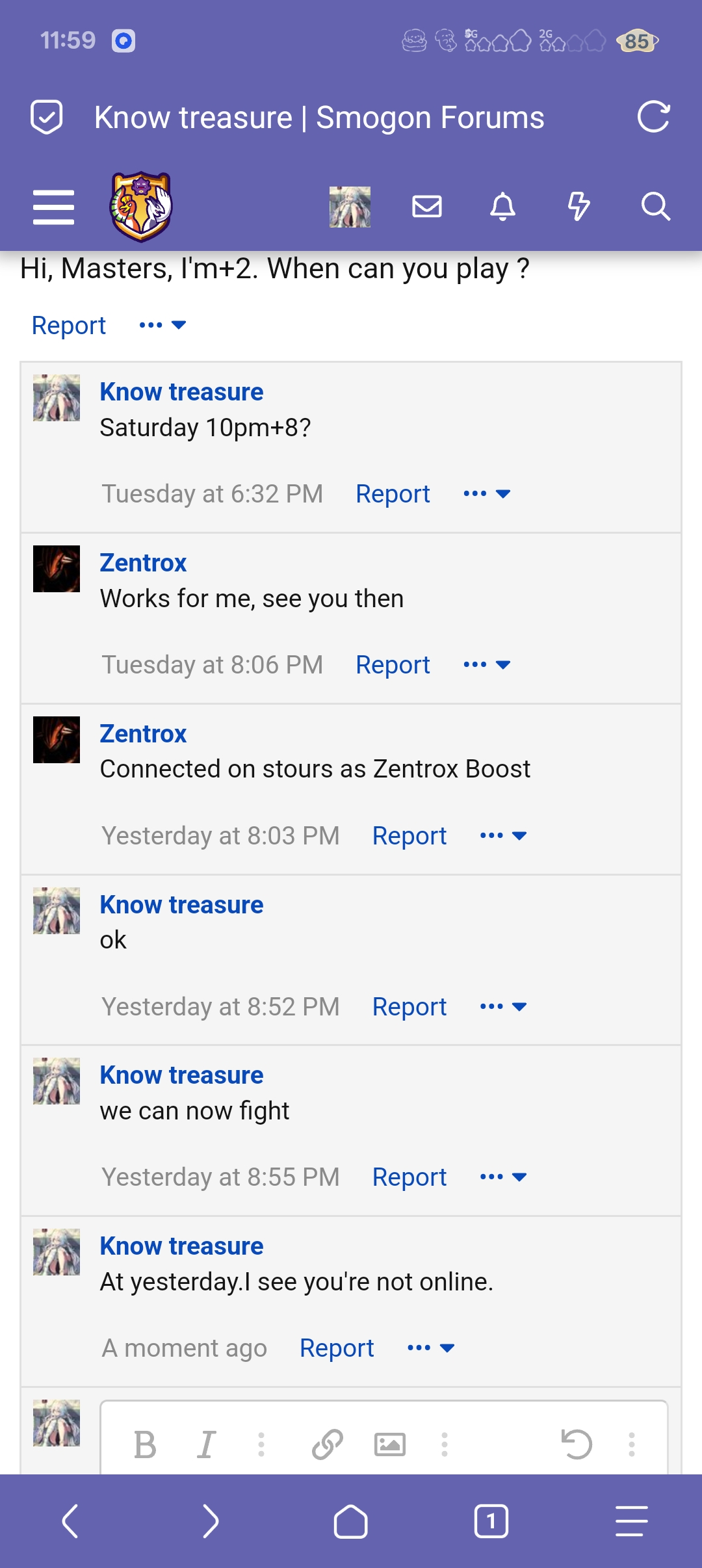
Task: Open the forum search magnifier
Action: [655, 207]
